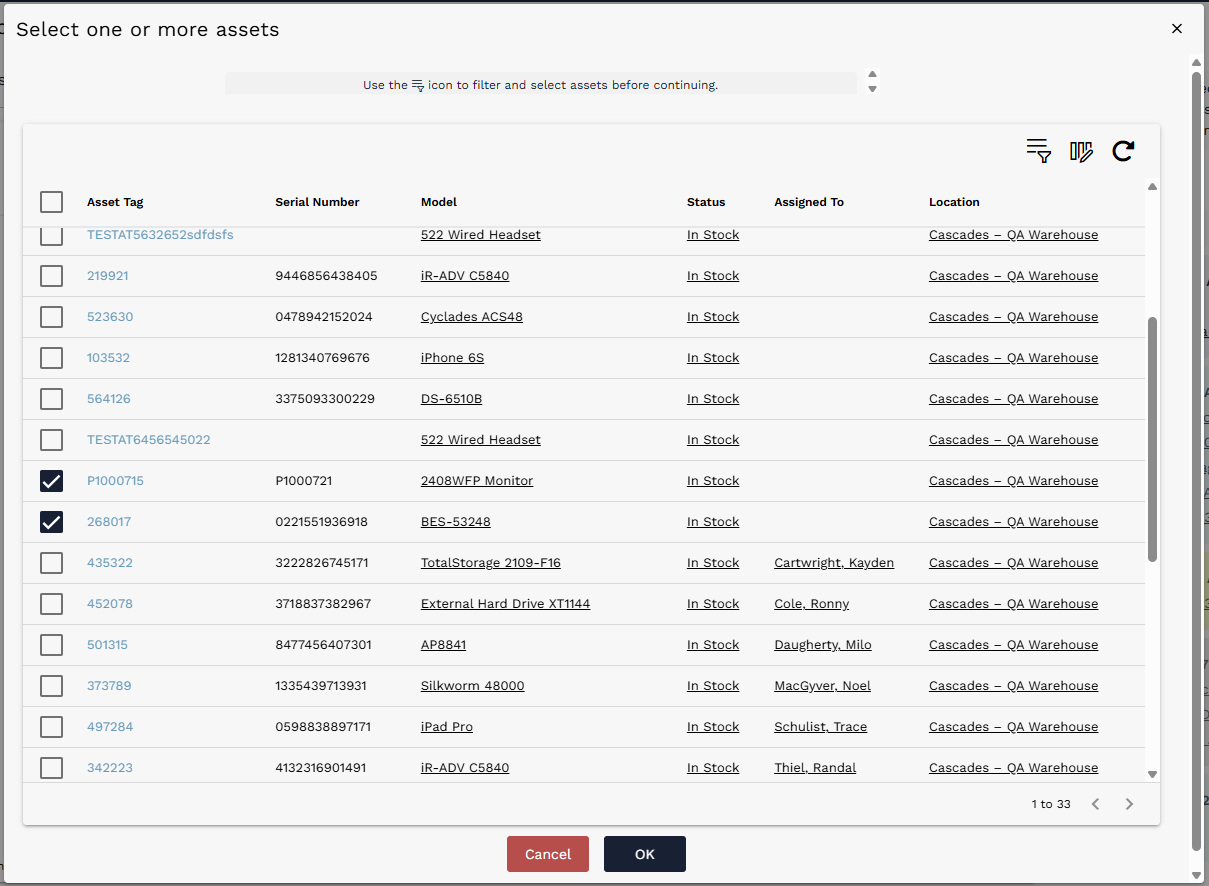Open the TotalStorage 2109-F16 model link

point(491,563)
